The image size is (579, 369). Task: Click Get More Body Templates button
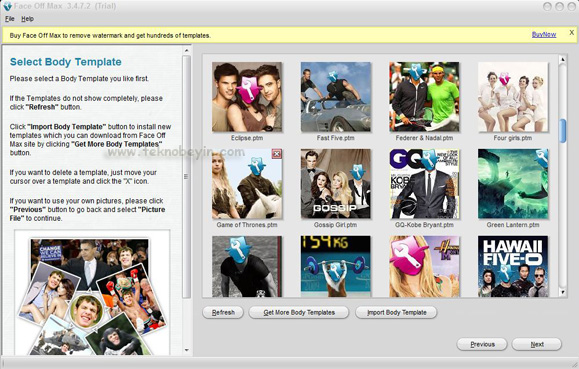[x=299, y=312]
